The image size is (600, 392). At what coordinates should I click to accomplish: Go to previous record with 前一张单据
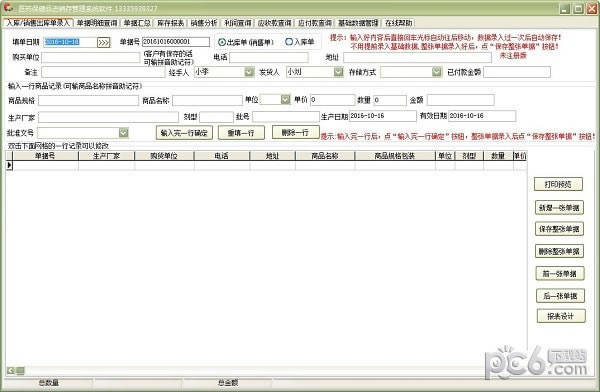560,273
